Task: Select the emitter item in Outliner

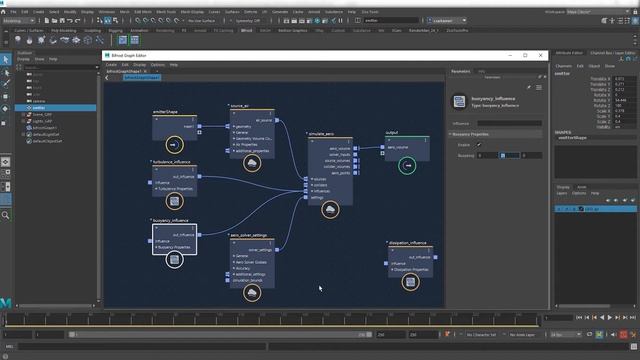Action: tap(56, 108)
